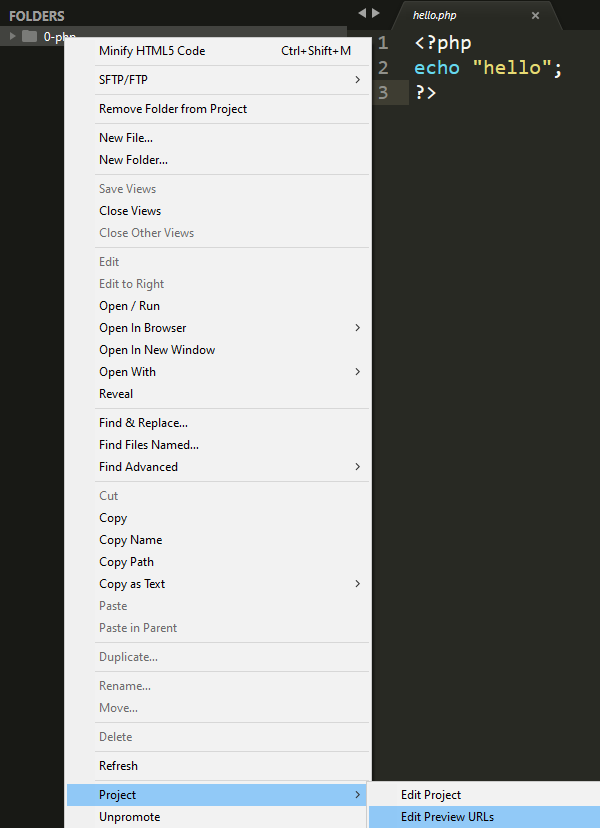Expand the 0-php folder tree arrow

pyautogui.click(x=13, y=37)
